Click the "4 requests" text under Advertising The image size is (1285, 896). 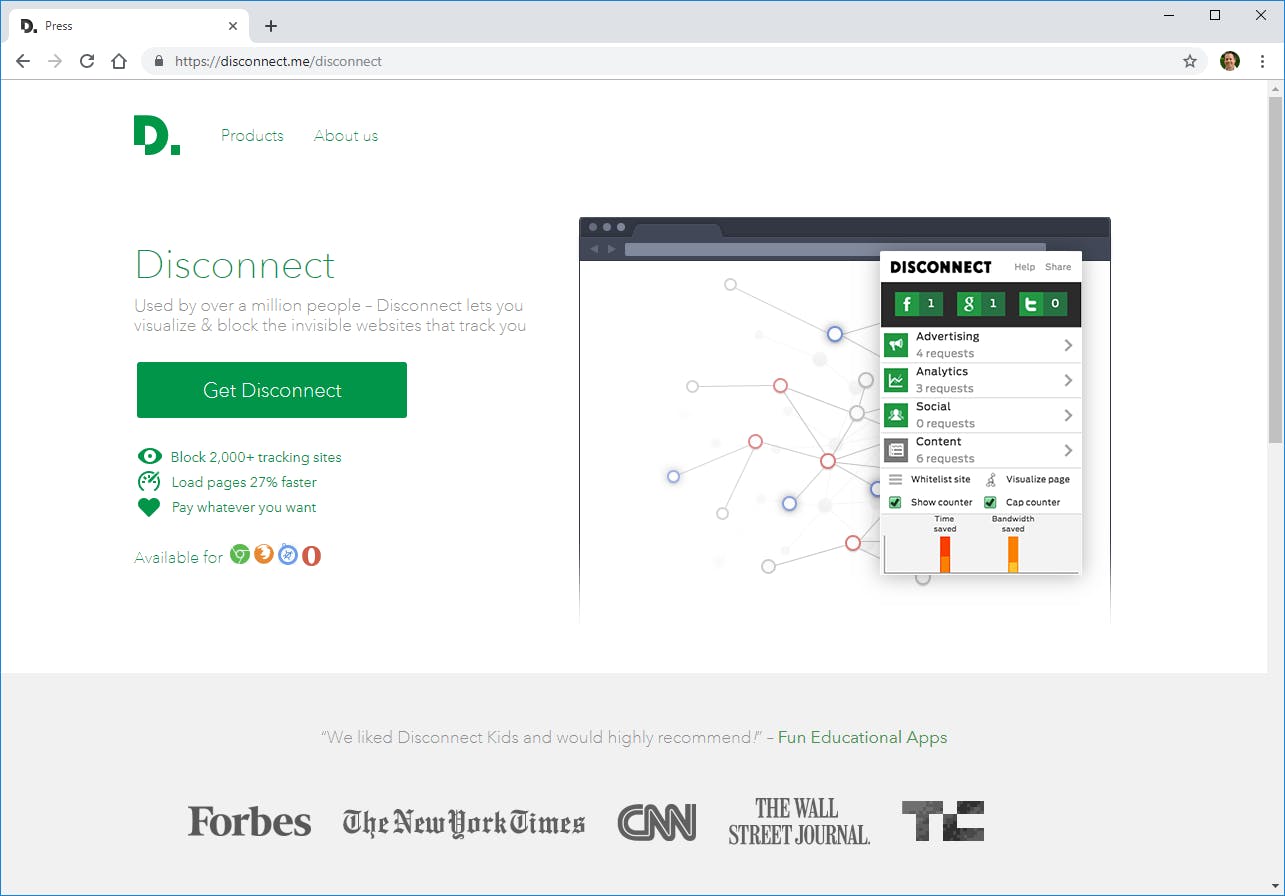(x=945, y=353)
